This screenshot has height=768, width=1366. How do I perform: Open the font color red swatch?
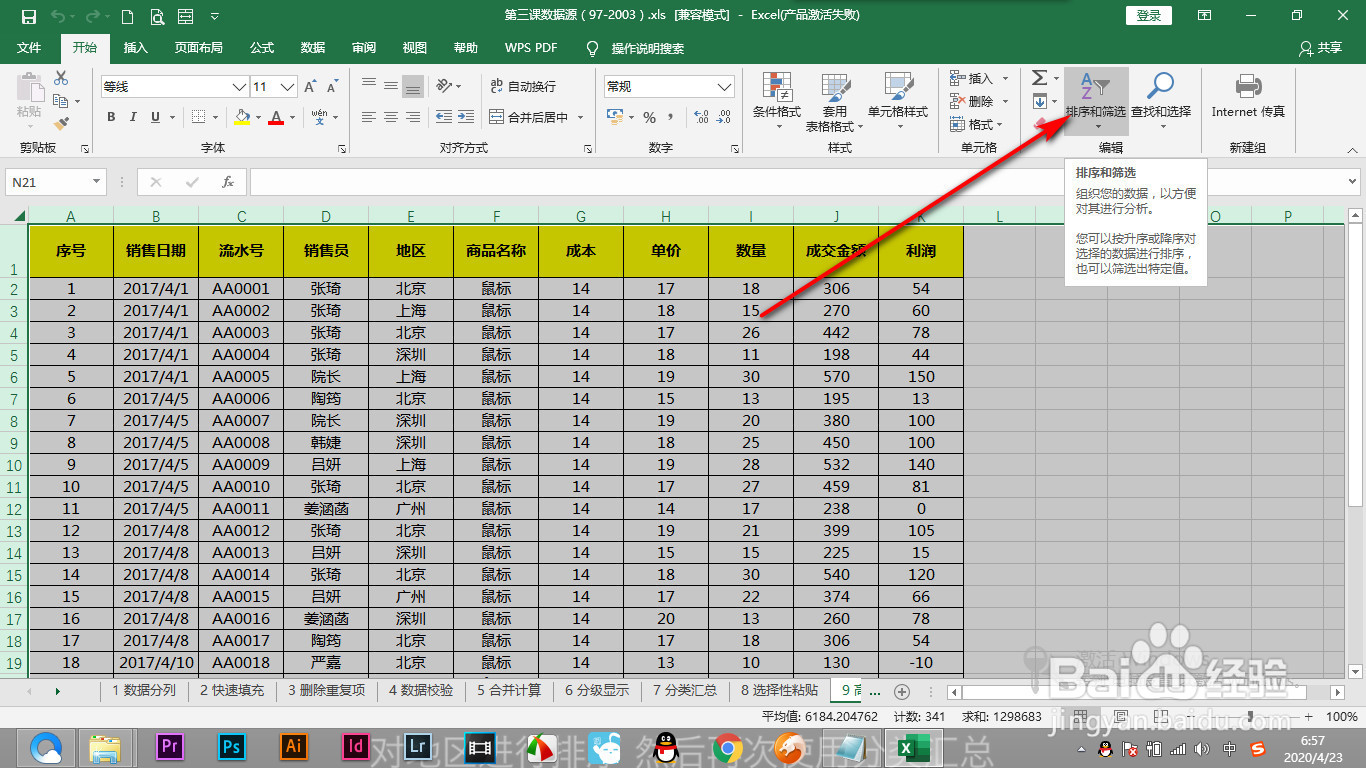(277, 117)
